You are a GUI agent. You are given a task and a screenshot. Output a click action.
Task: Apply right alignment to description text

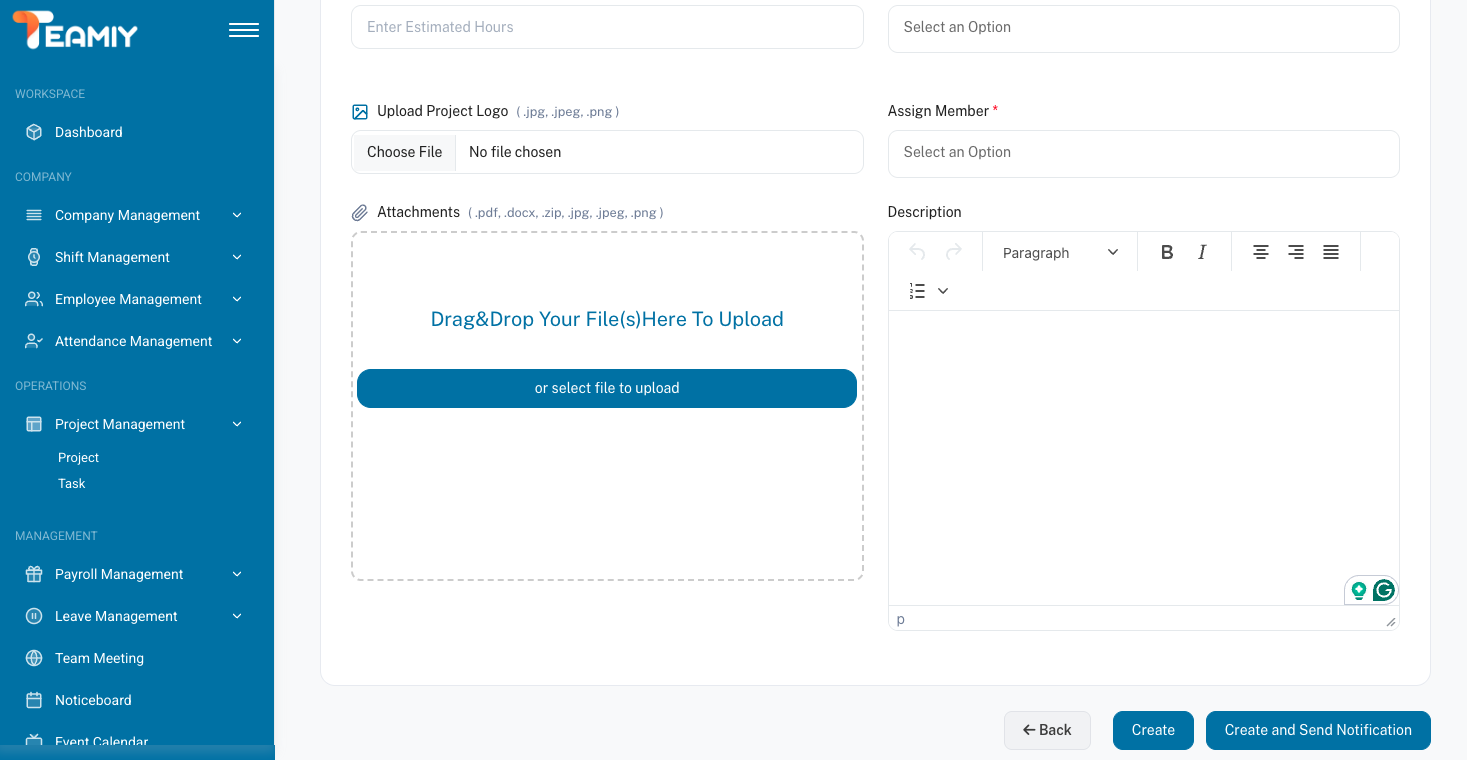coord(1296,253)
